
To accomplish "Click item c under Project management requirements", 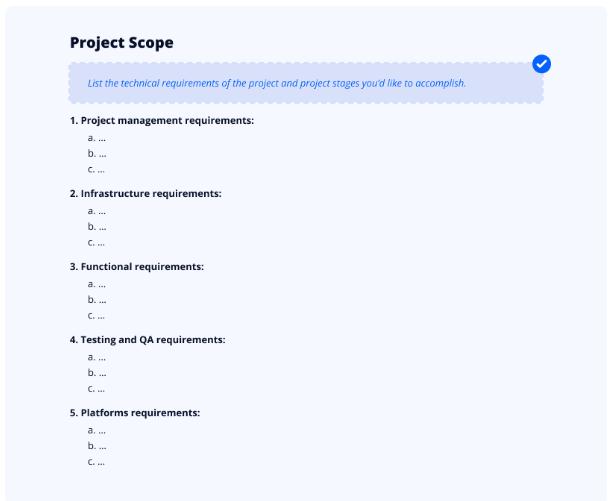I will tap(96, 170).
